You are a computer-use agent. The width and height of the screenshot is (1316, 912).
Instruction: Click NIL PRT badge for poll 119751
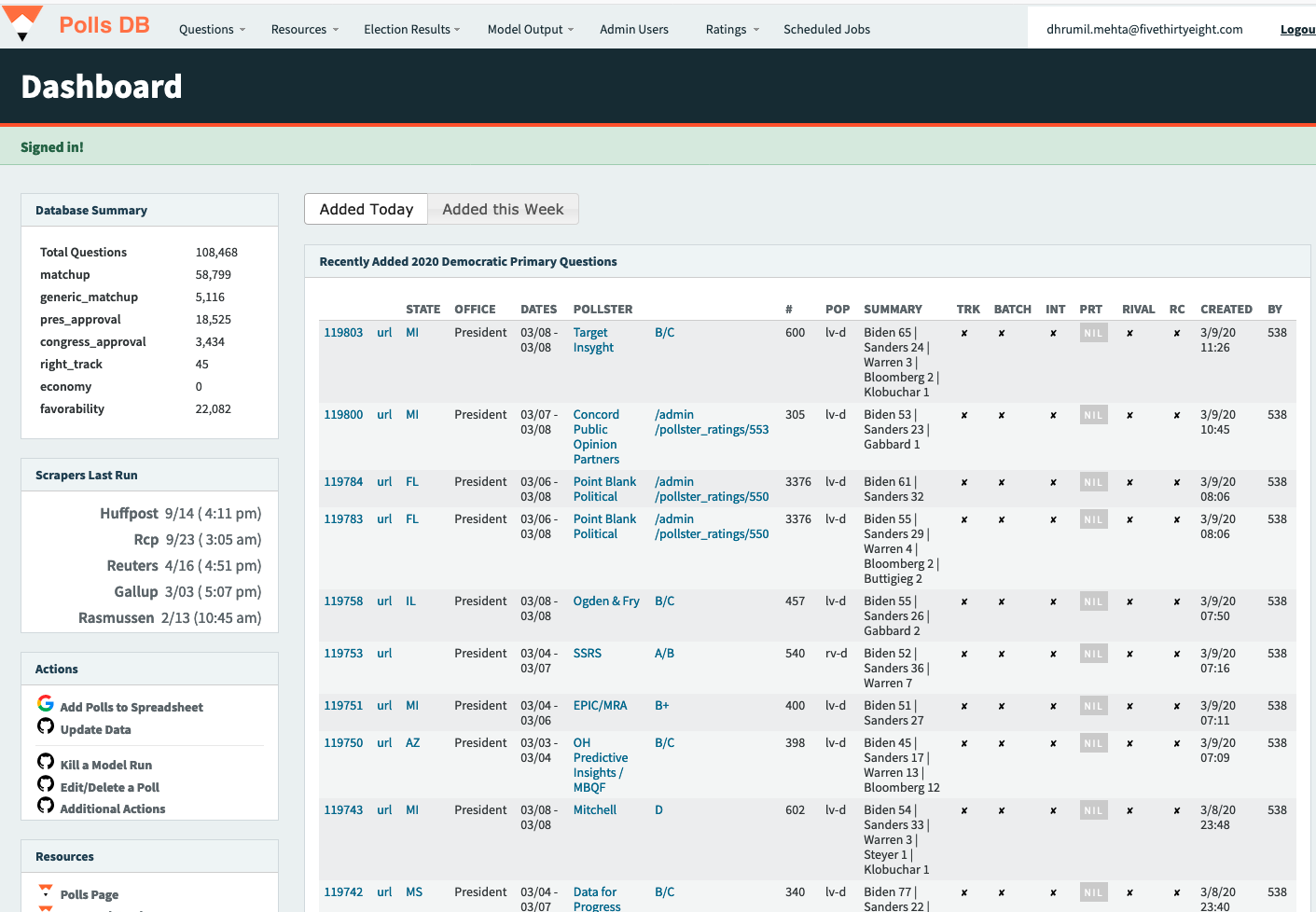coord(1093,706)
